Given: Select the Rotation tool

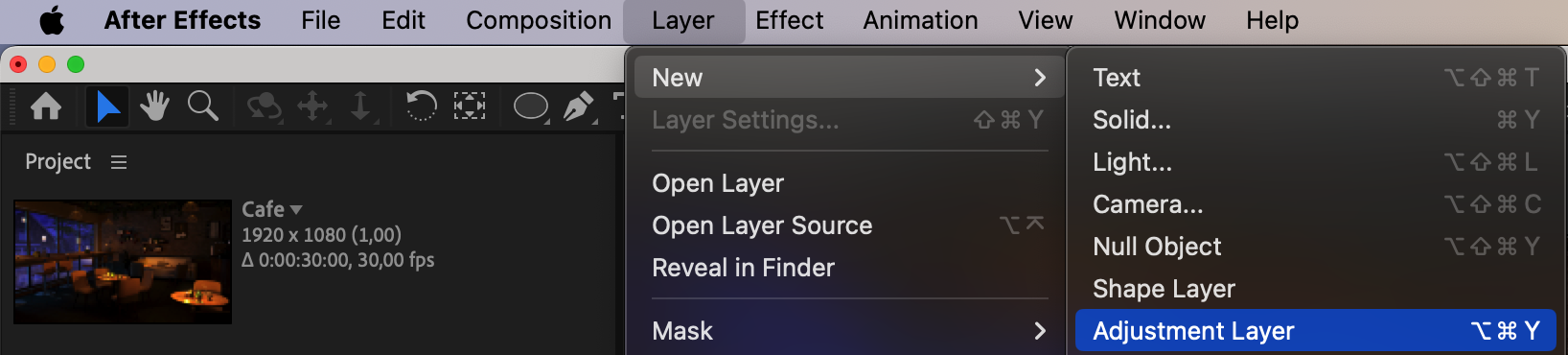Looking at the screenshot, I should point(421,106).
